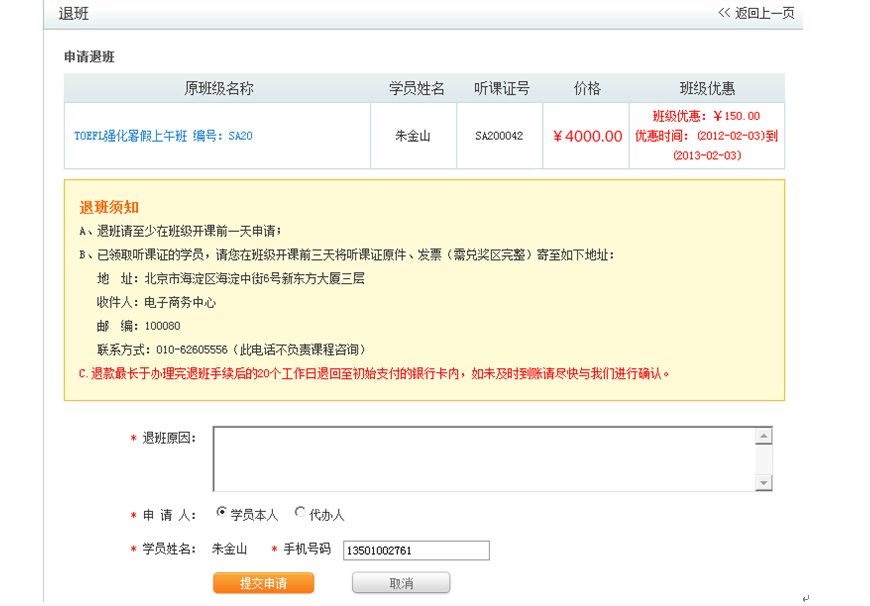Click the contact phone number 010-62605556
Image resolution: width=870 pixels, height=606 pixels.
[189, 350]
